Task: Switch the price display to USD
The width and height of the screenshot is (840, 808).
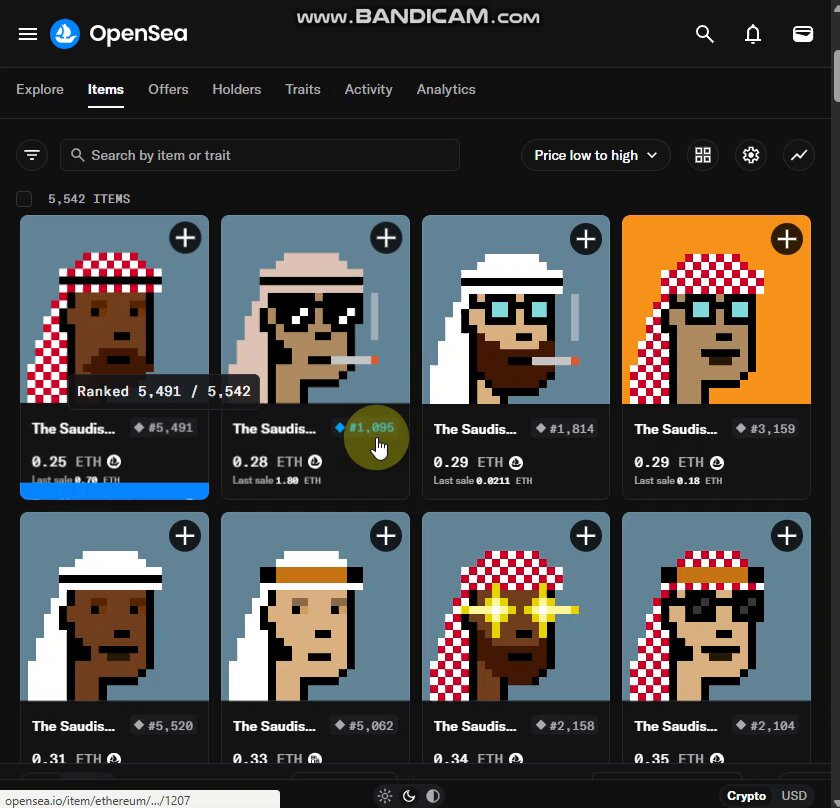Action: [x=794, y=796]
